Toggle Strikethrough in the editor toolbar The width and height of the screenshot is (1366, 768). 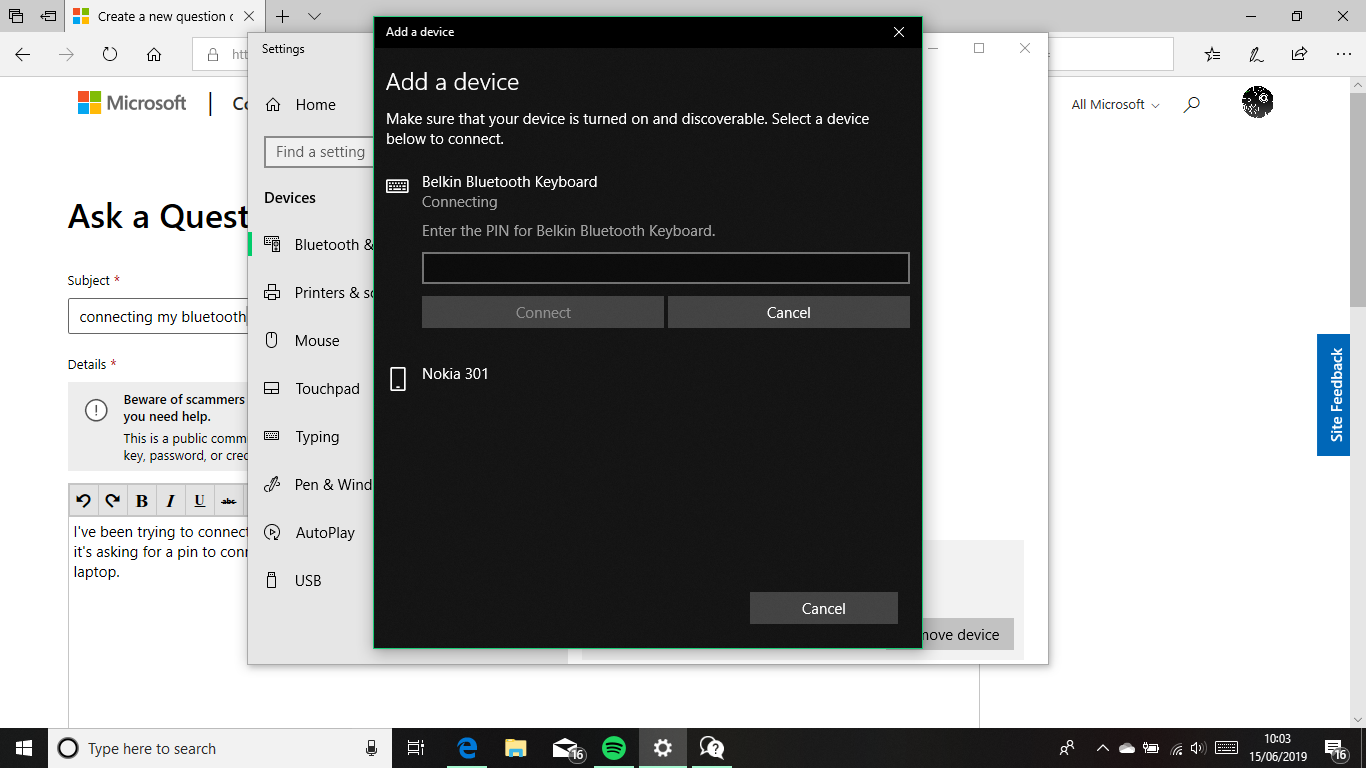[229, 501]
